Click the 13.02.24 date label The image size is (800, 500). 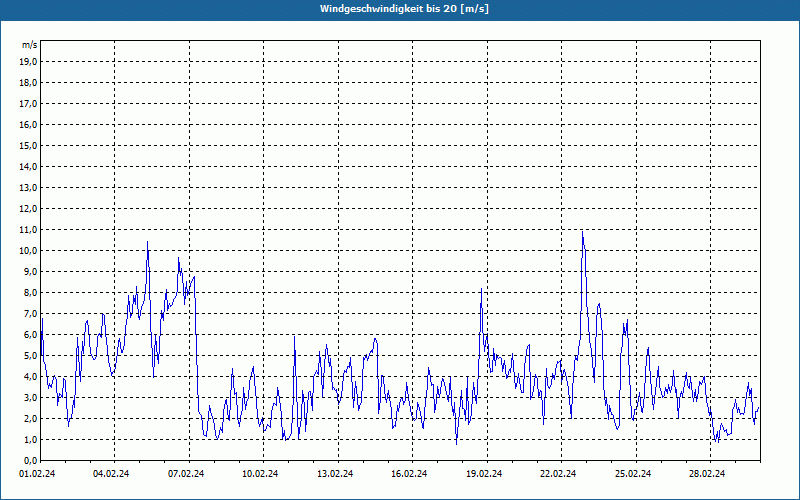tap(335, 474)
